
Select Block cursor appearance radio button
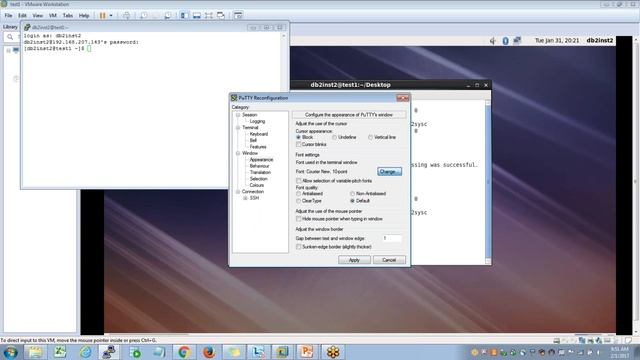coord(298,138)
